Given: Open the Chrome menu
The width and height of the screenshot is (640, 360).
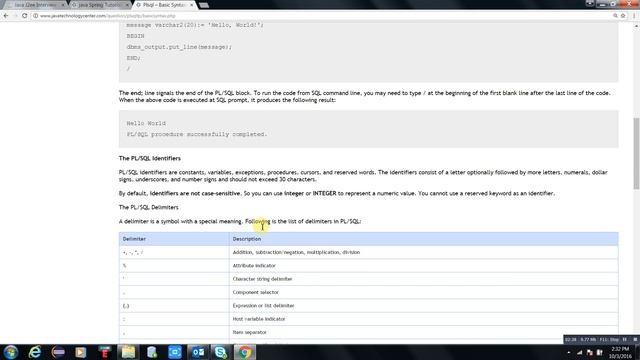Looking at the screenshot, I should tap(634, 16).
